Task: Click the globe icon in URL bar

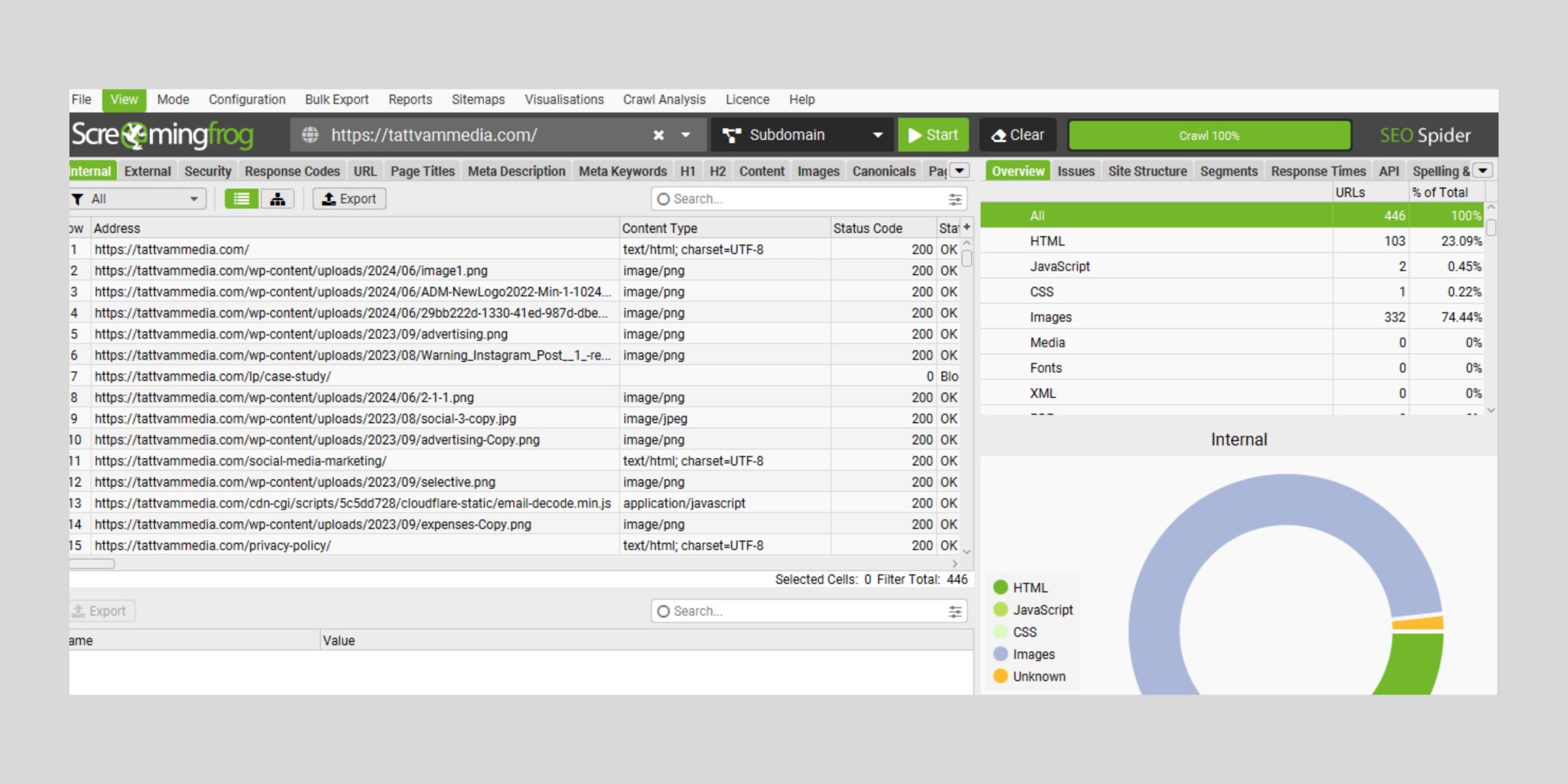Action: click(311, 135)
